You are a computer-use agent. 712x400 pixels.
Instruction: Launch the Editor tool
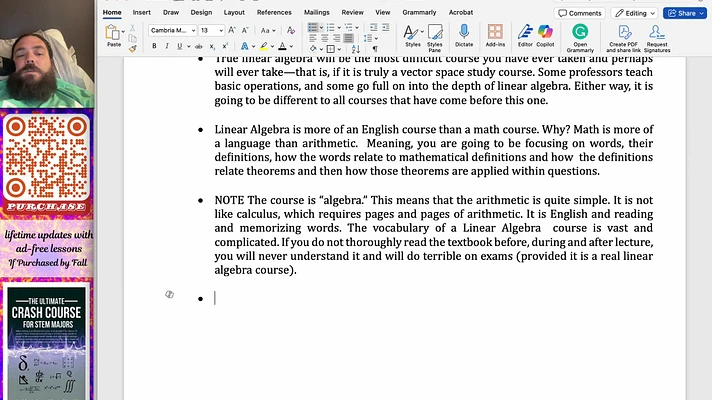coord(525,36)
